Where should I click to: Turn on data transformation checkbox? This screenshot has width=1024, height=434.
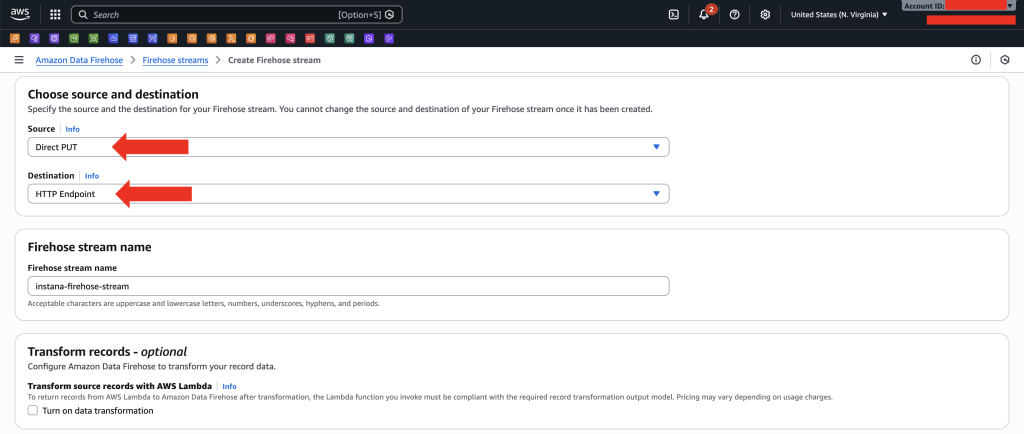(33, 411)
